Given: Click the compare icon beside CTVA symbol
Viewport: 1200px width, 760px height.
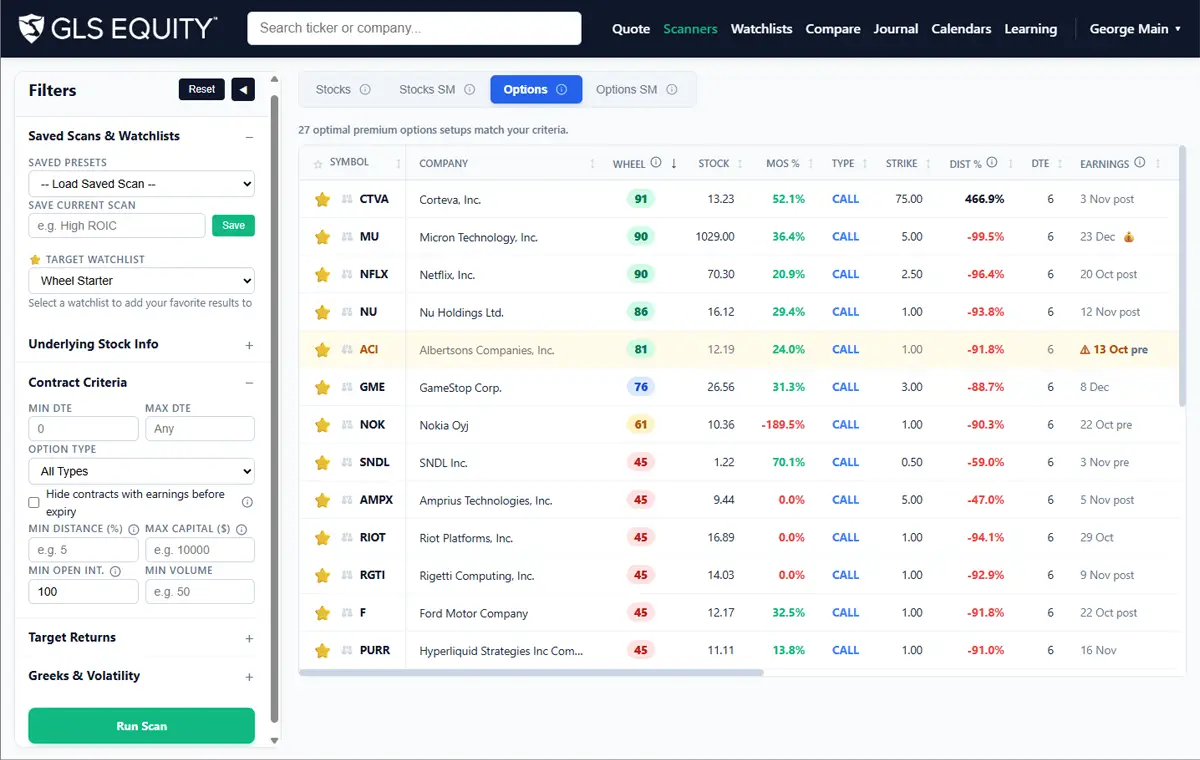Looking at the screenshot, I should 346,200.
